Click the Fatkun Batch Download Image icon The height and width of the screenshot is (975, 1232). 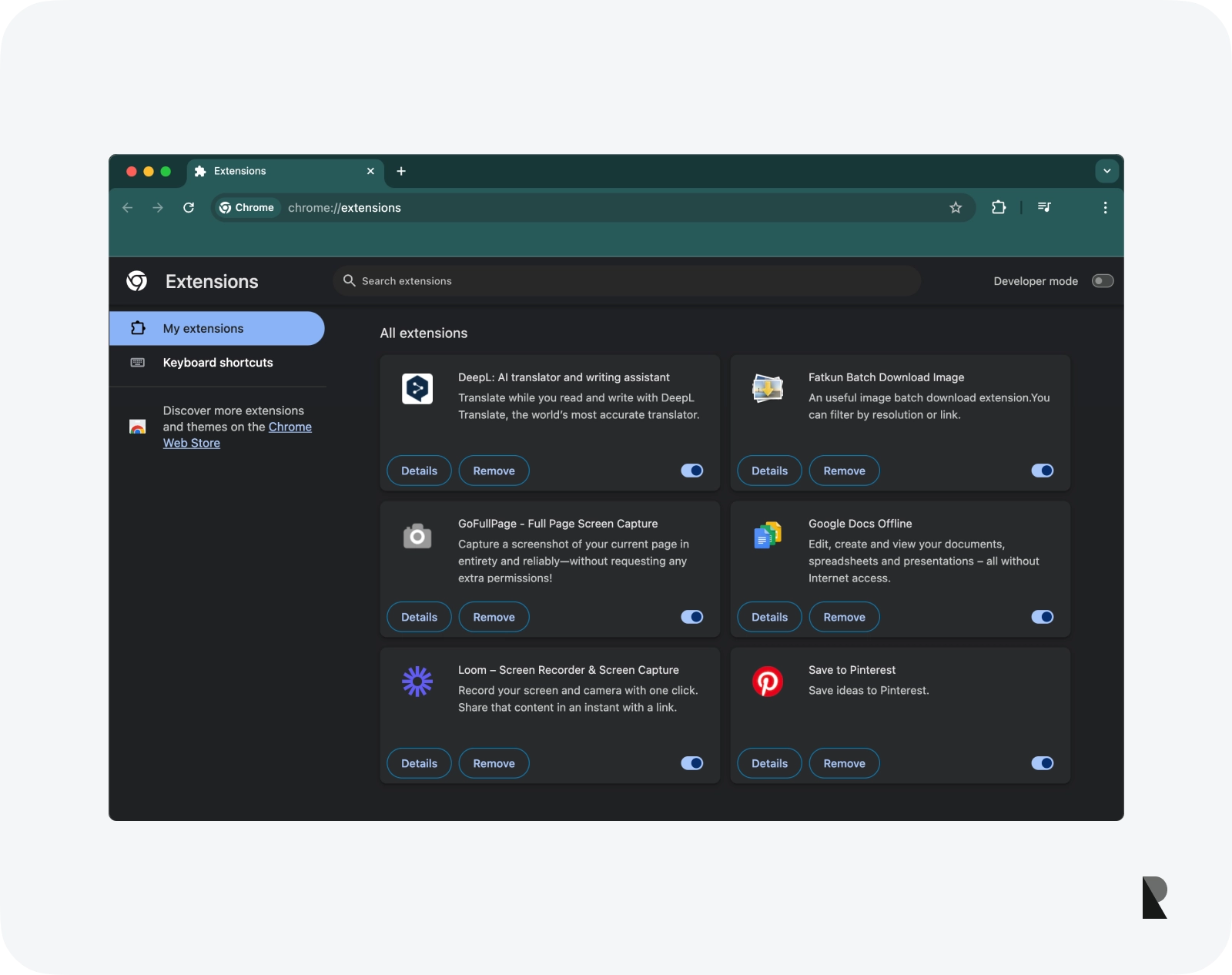click(x=768, y=388)
